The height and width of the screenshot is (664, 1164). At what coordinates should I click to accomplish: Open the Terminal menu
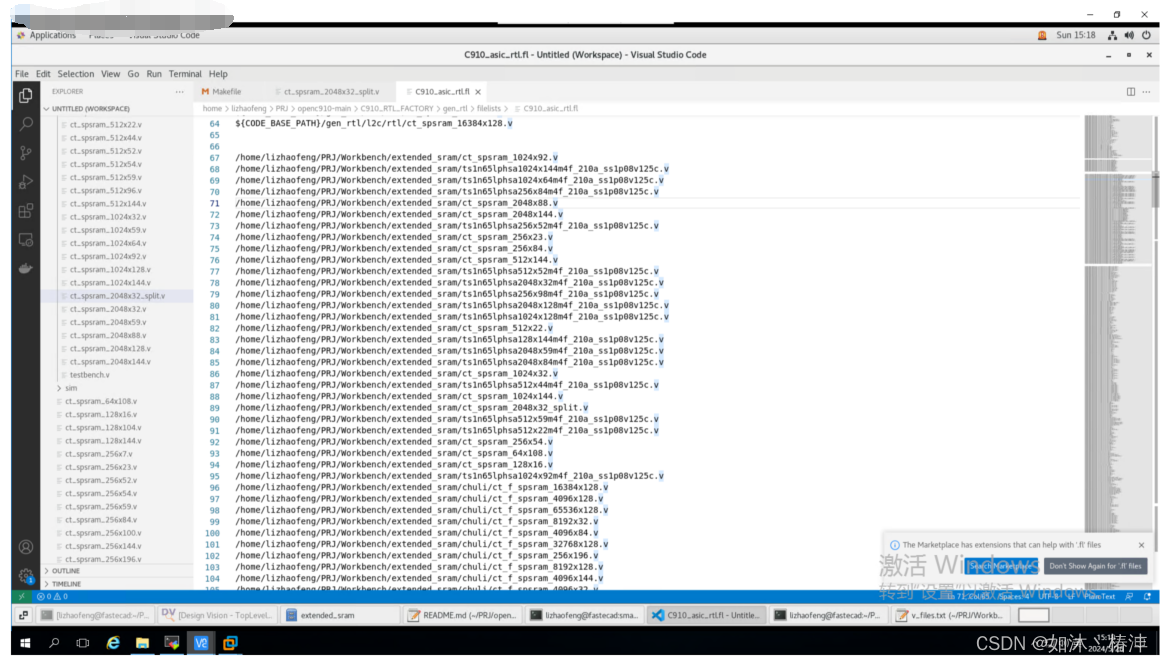tap(184, 73)
